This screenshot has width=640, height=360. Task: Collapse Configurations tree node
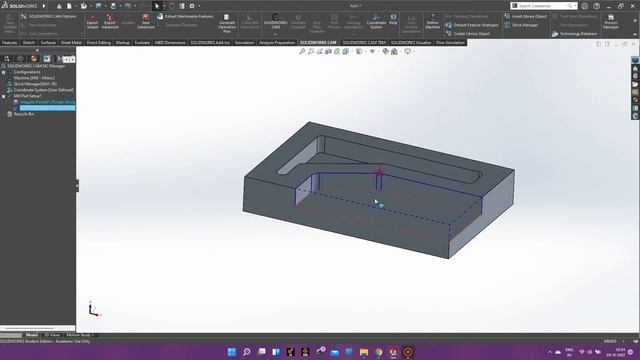tap(4, 72)
